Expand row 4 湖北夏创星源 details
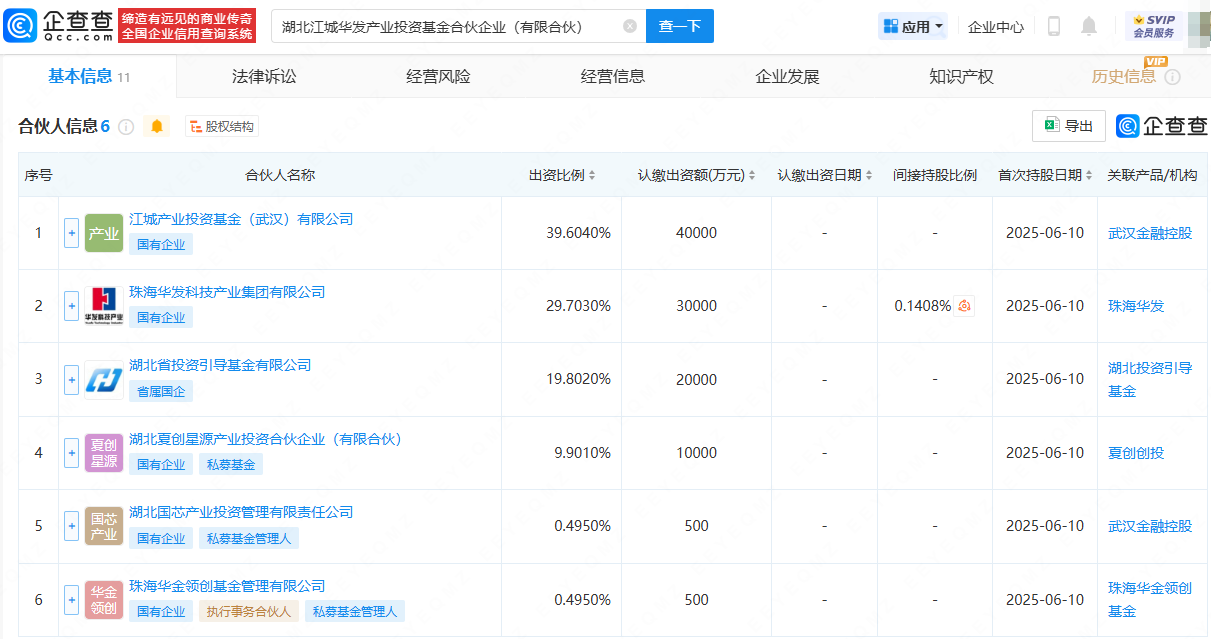This screenshot has height=639, width=1211. pyautogui.click(x=71, y=453)
